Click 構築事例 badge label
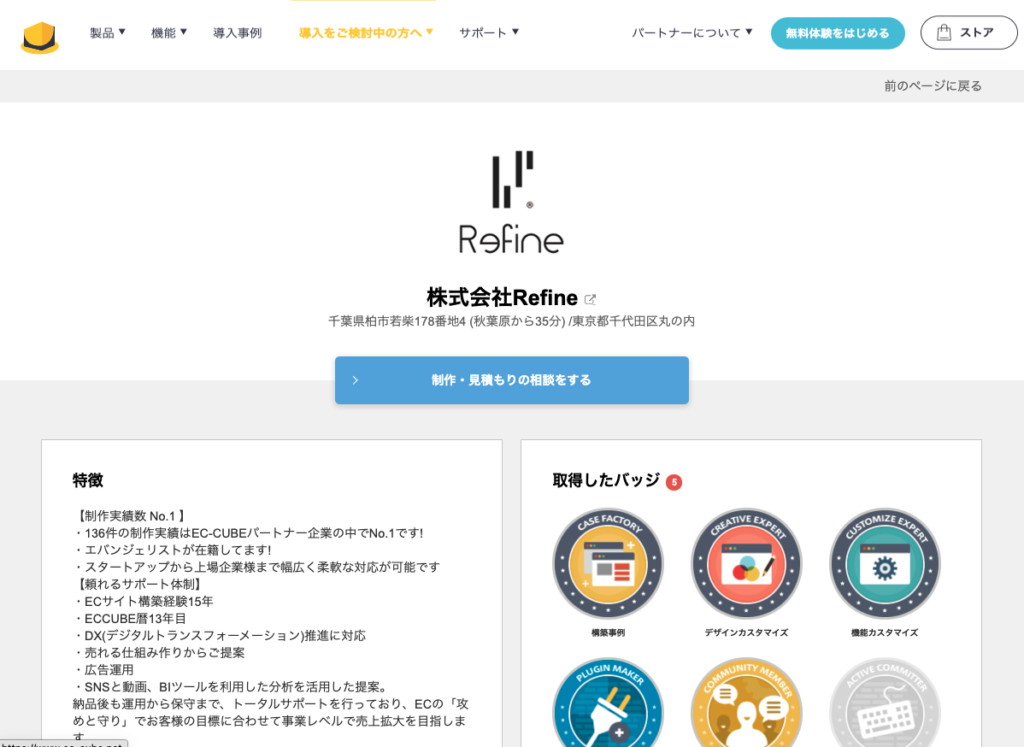Viewport: 1024px width, 747px height. [608, 633]
